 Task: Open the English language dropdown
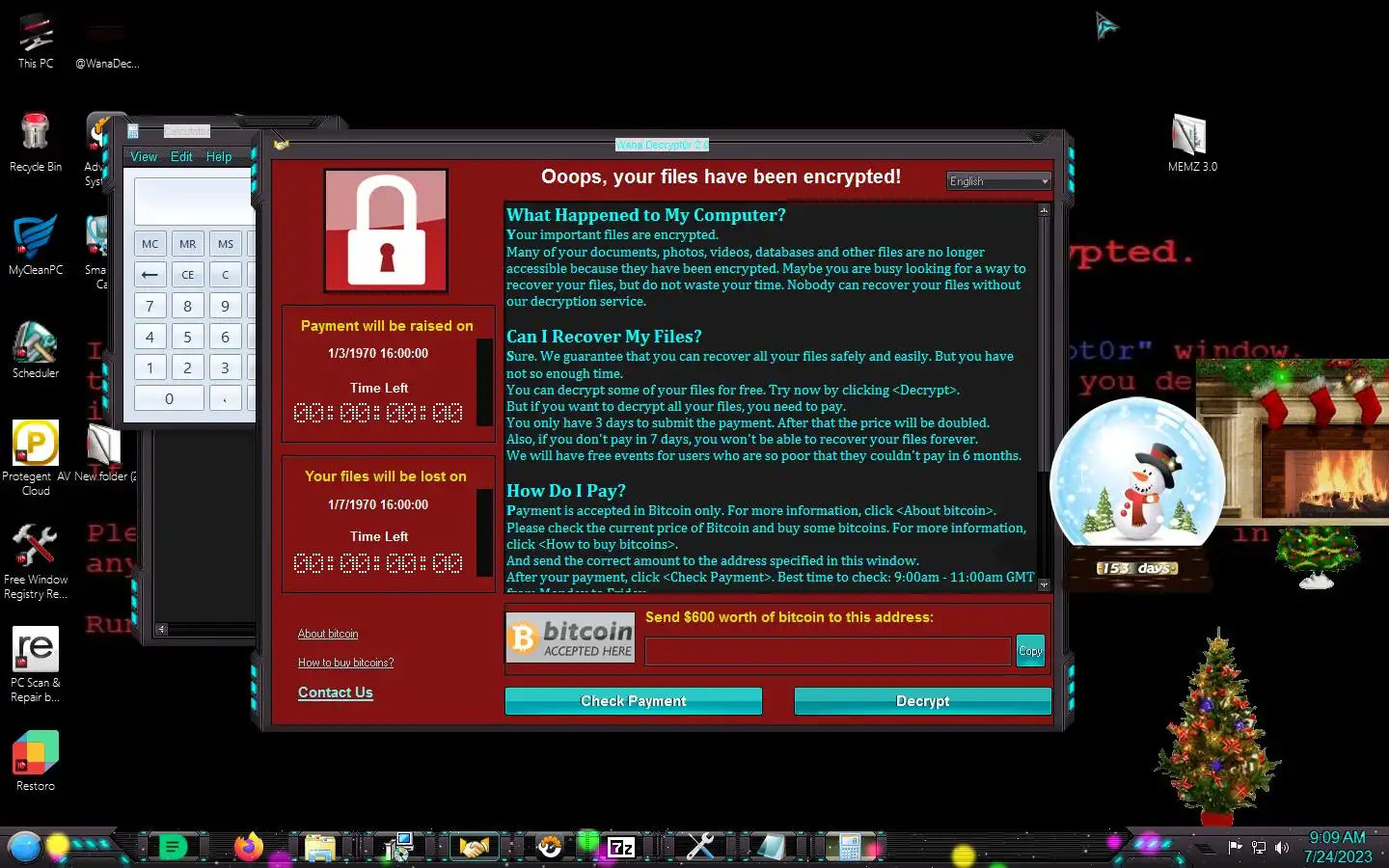pyautogui.click(x=998, y=181)
